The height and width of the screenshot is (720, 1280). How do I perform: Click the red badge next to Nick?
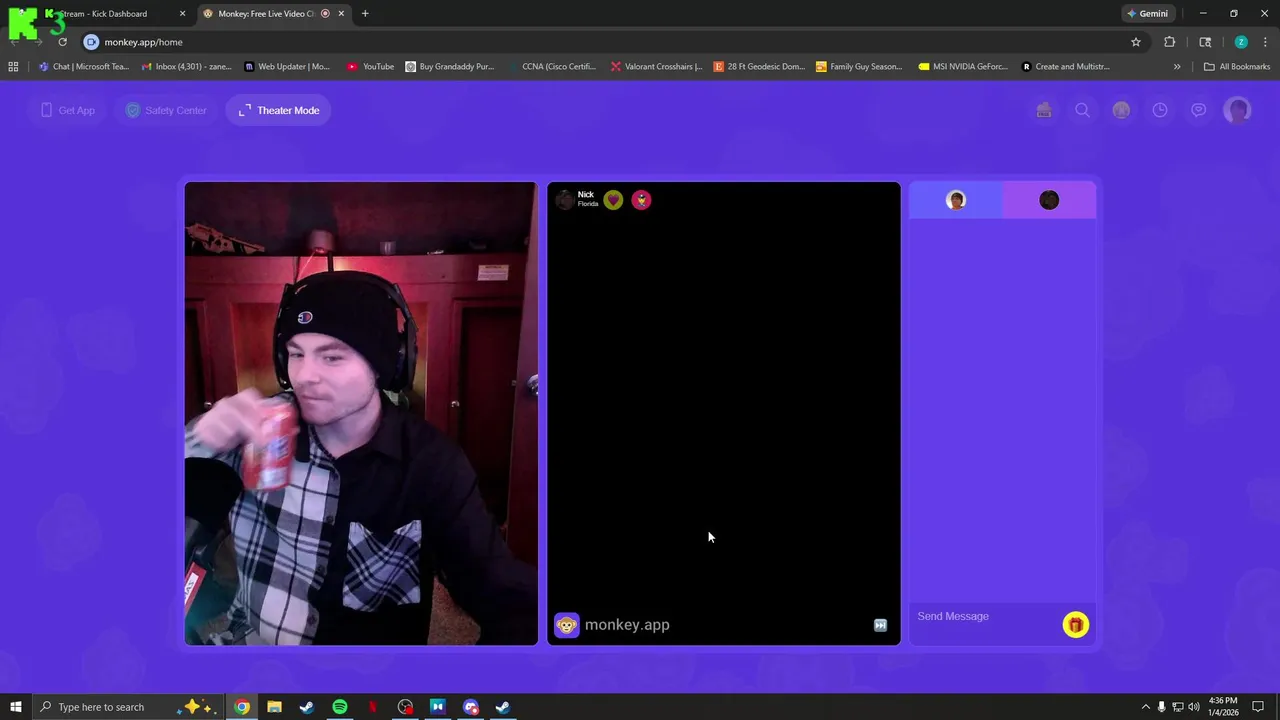click(641, 200)
